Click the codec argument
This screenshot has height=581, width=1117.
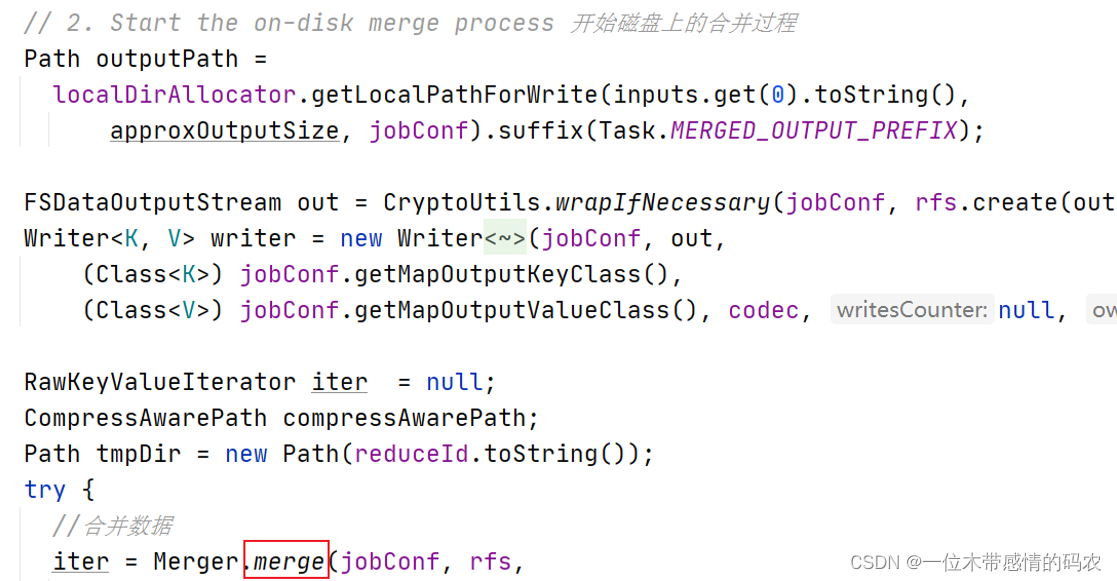tap(763, 311)
